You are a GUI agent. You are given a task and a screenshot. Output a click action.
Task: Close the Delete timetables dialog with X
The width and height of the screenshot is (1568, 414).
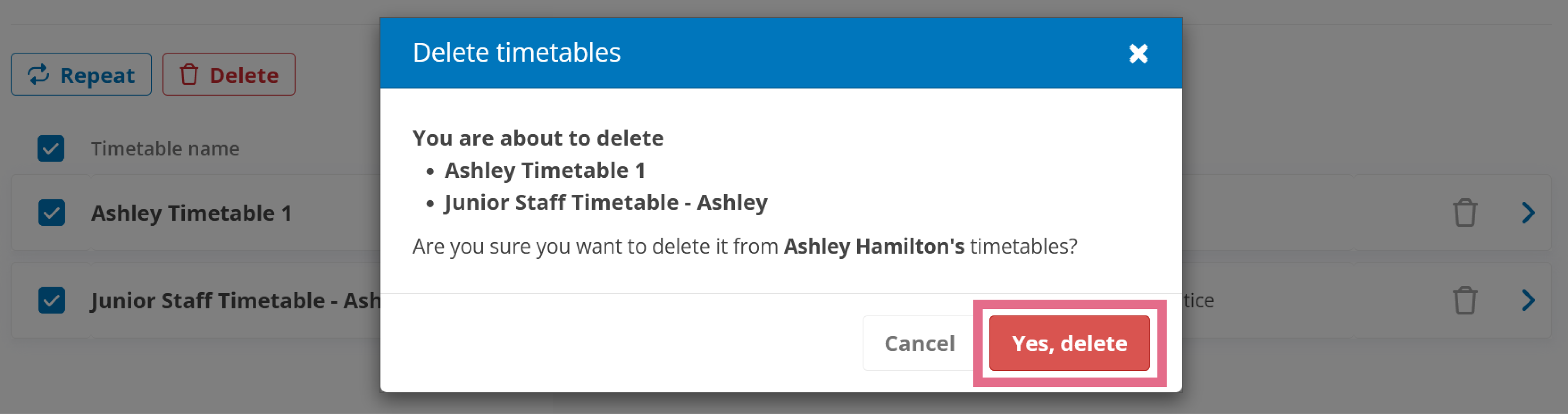1138,53
